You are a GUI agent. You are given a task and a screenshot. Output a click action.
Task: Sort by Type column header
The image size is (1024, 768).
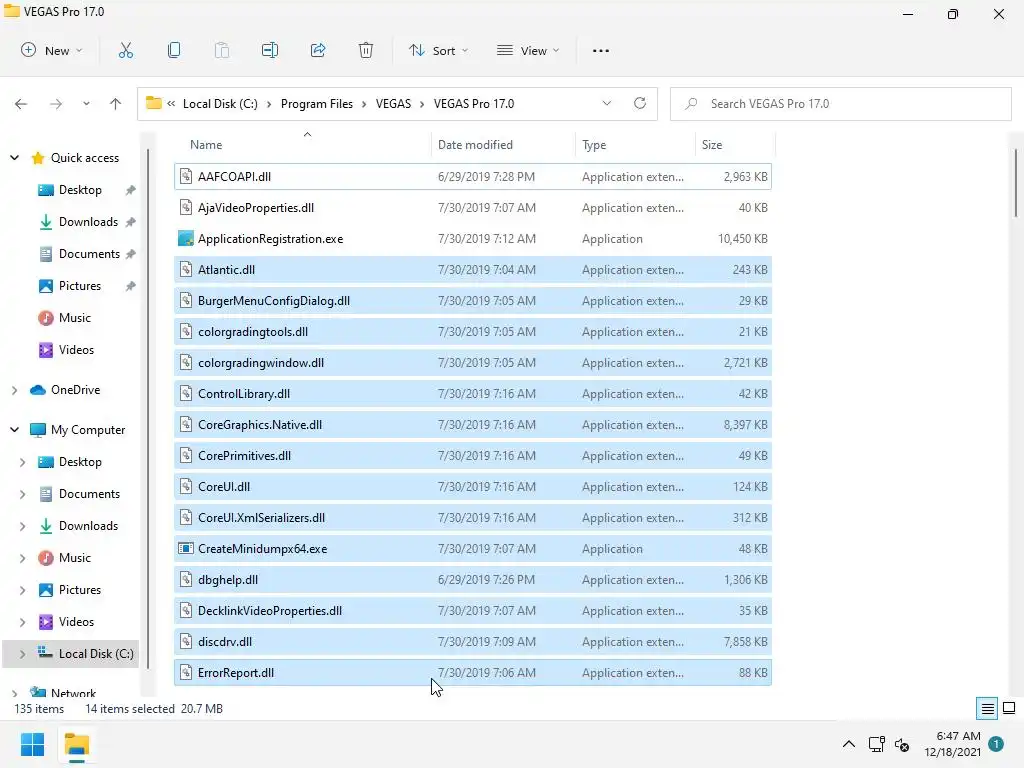pos(635,144)
